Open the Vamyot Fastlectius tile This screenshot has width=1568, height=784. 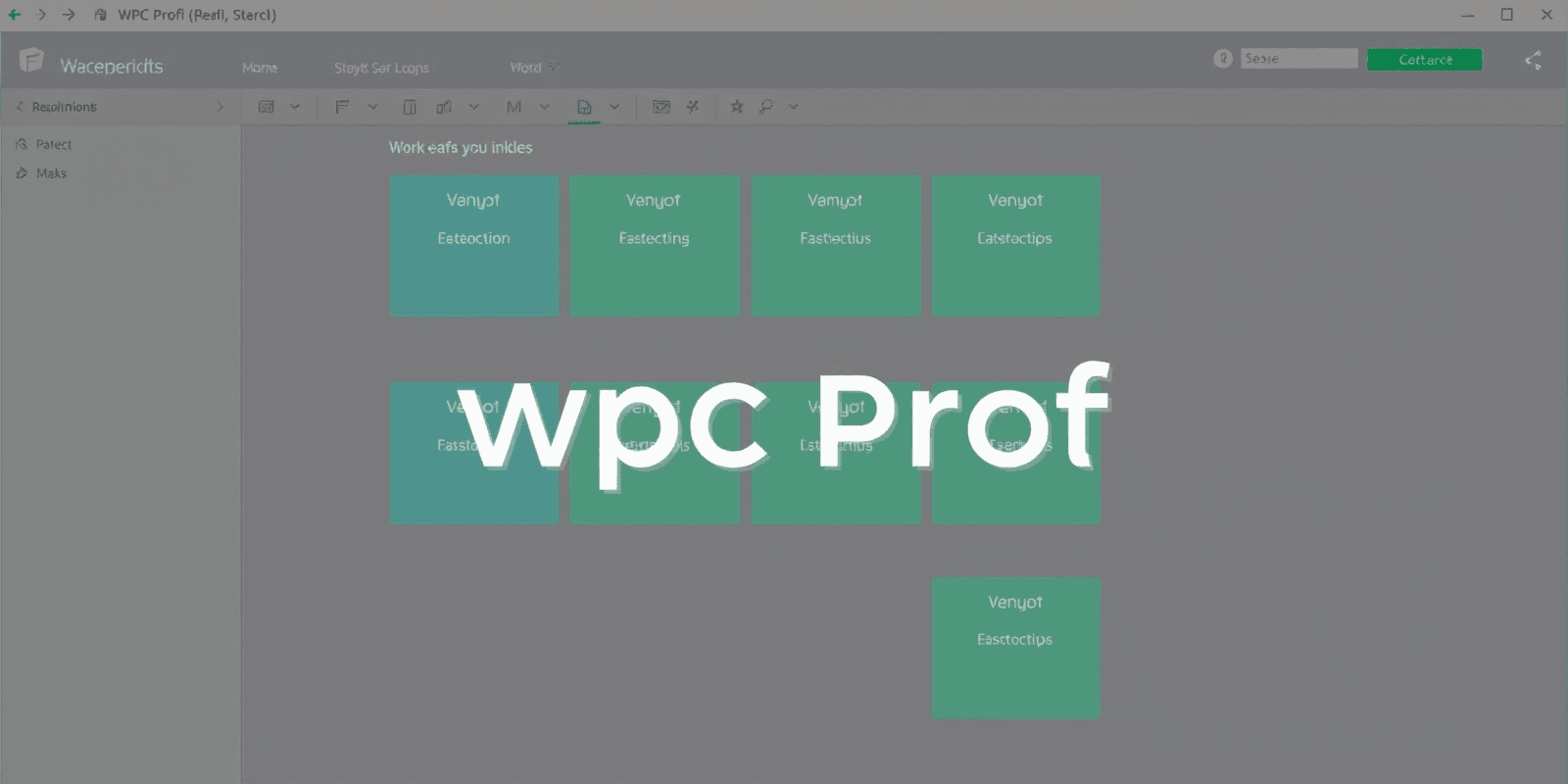point(836,246)
